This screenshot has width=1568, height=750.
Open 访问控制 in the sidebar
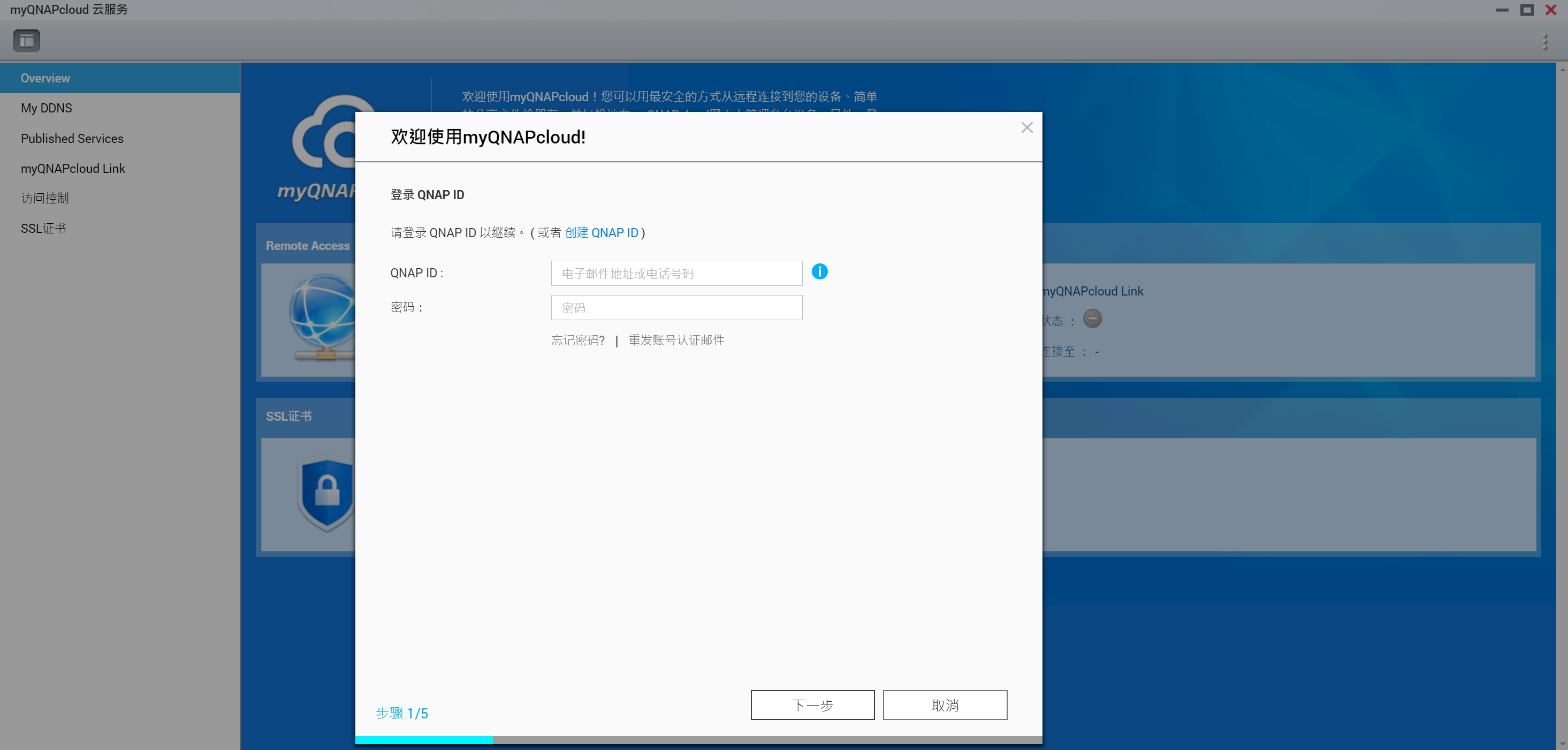pos(120,198)
